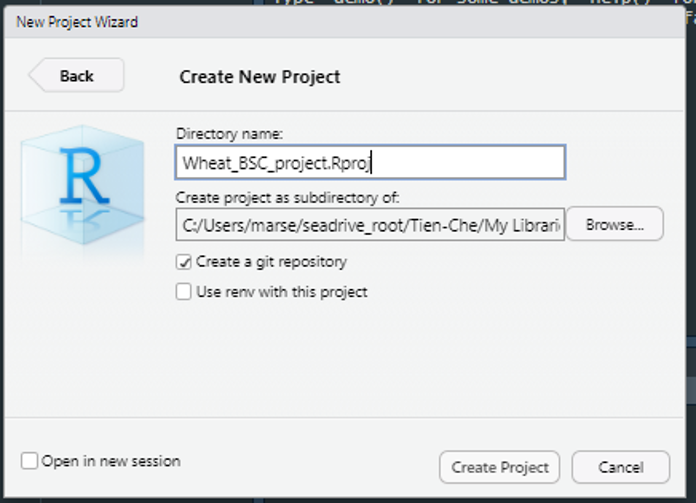Click the 'Open in new session' label text
696x503 pixels.
(111, 461)
